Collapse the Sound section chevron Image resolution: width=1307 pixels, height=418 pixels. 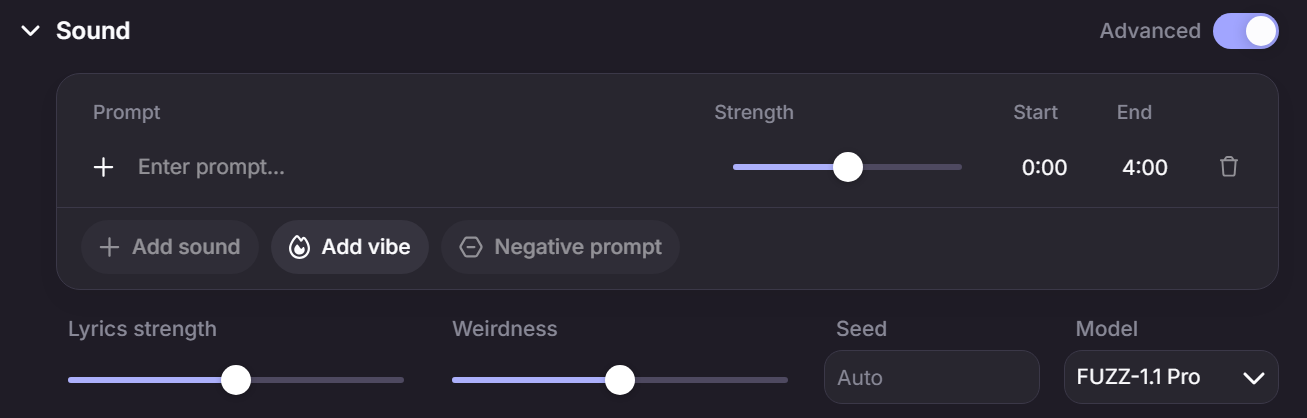click(31, 31)
